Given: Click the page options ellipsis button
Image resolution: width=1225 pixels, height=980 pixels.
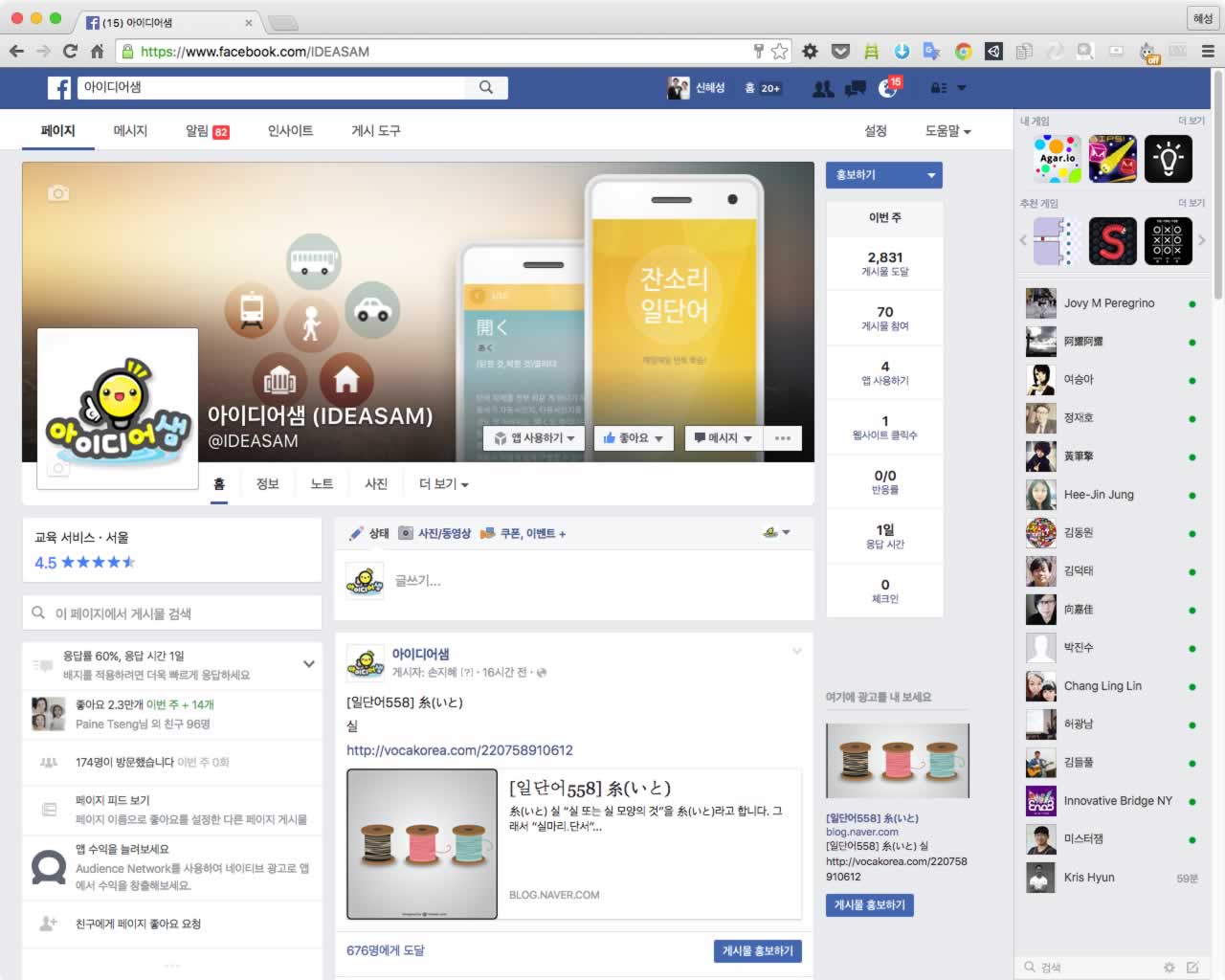Looking at the screenshot, I should [x=783, y=438].
